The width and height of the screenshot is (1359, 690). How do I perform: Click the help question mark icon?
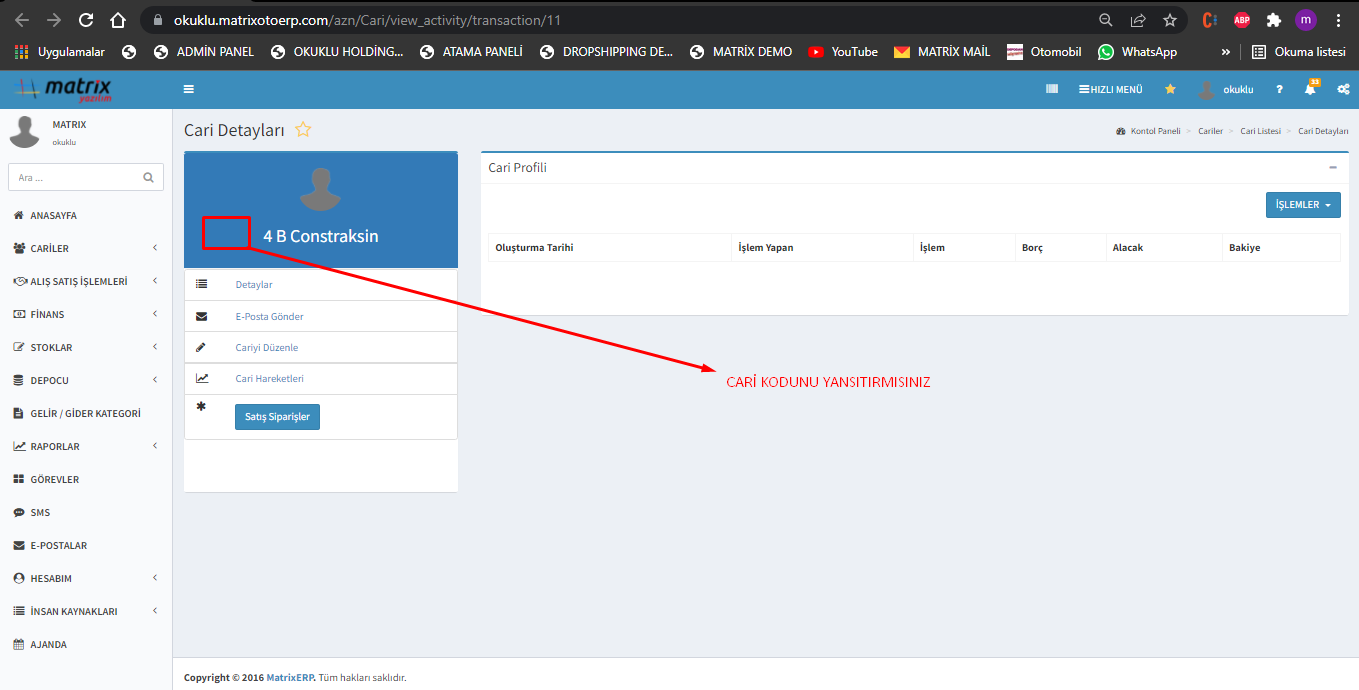1279,89
